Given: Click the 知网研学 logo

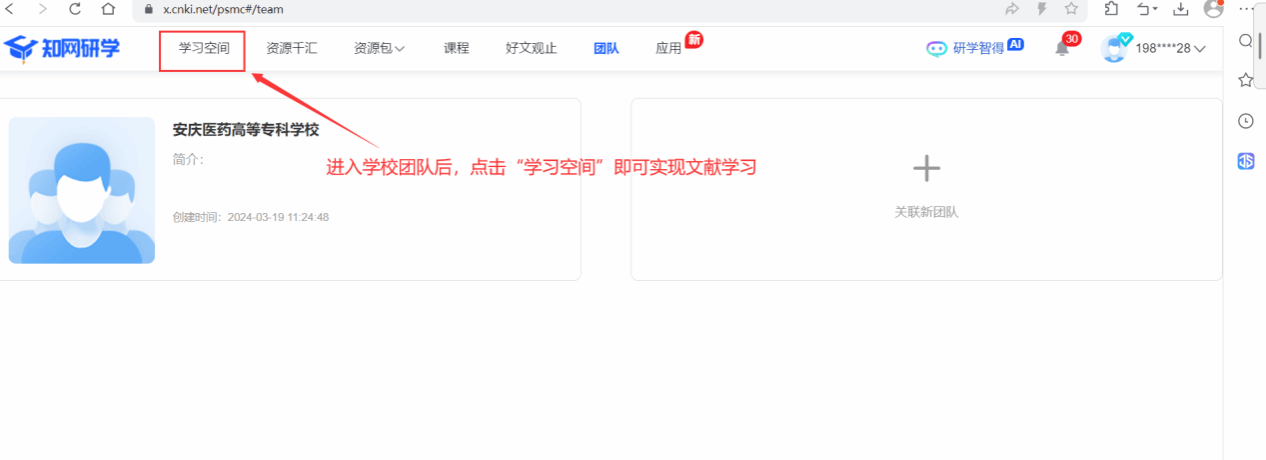Looking at the screenshot, I should tap(62, 48).
